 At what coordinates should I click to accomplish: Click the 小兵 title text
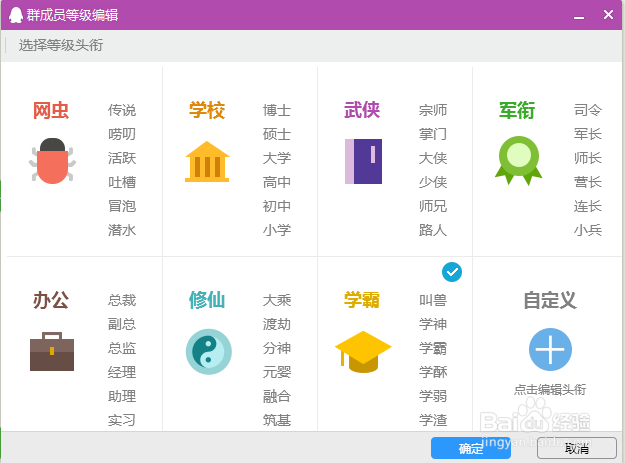588,230
